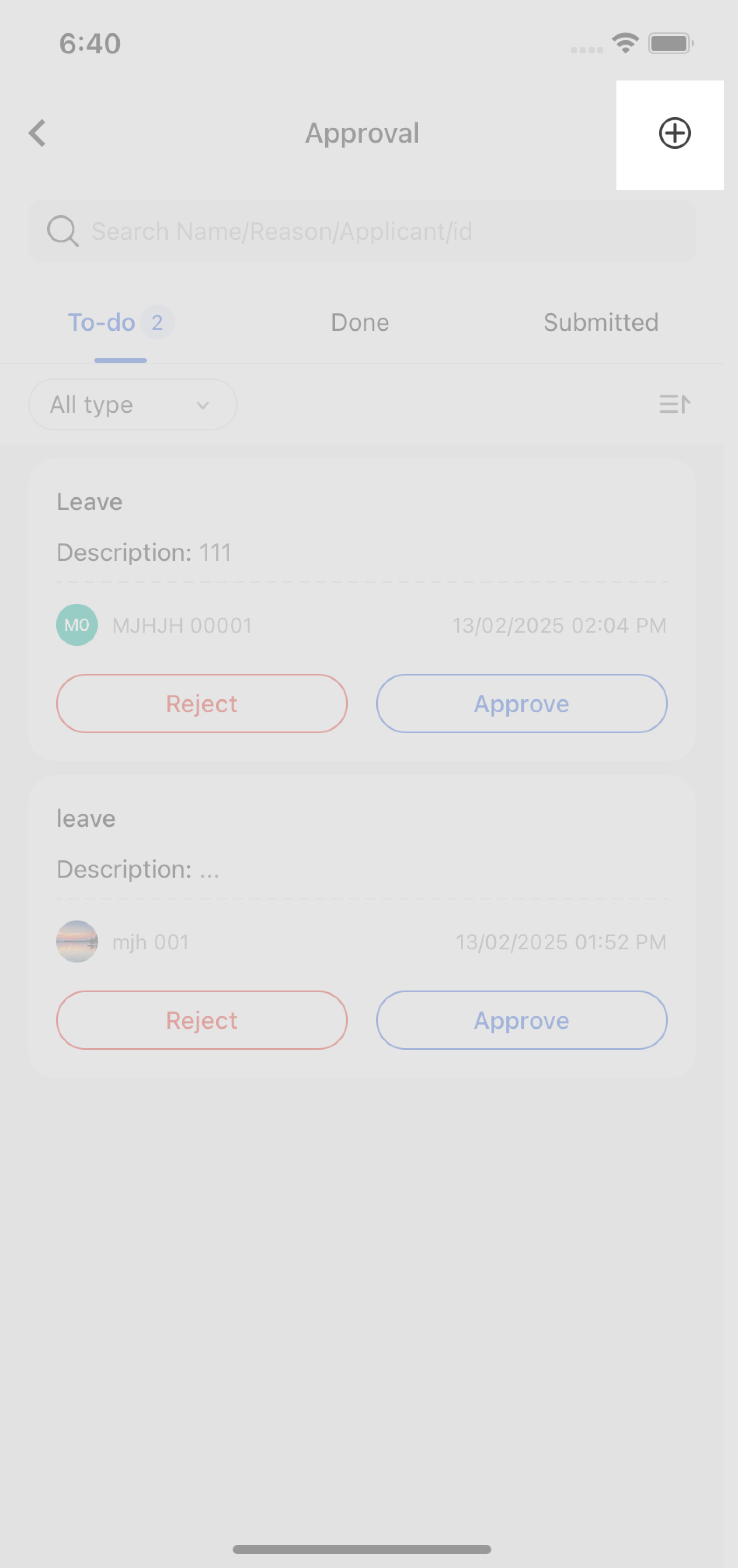Select the To-do tab

tap(101, 322)
